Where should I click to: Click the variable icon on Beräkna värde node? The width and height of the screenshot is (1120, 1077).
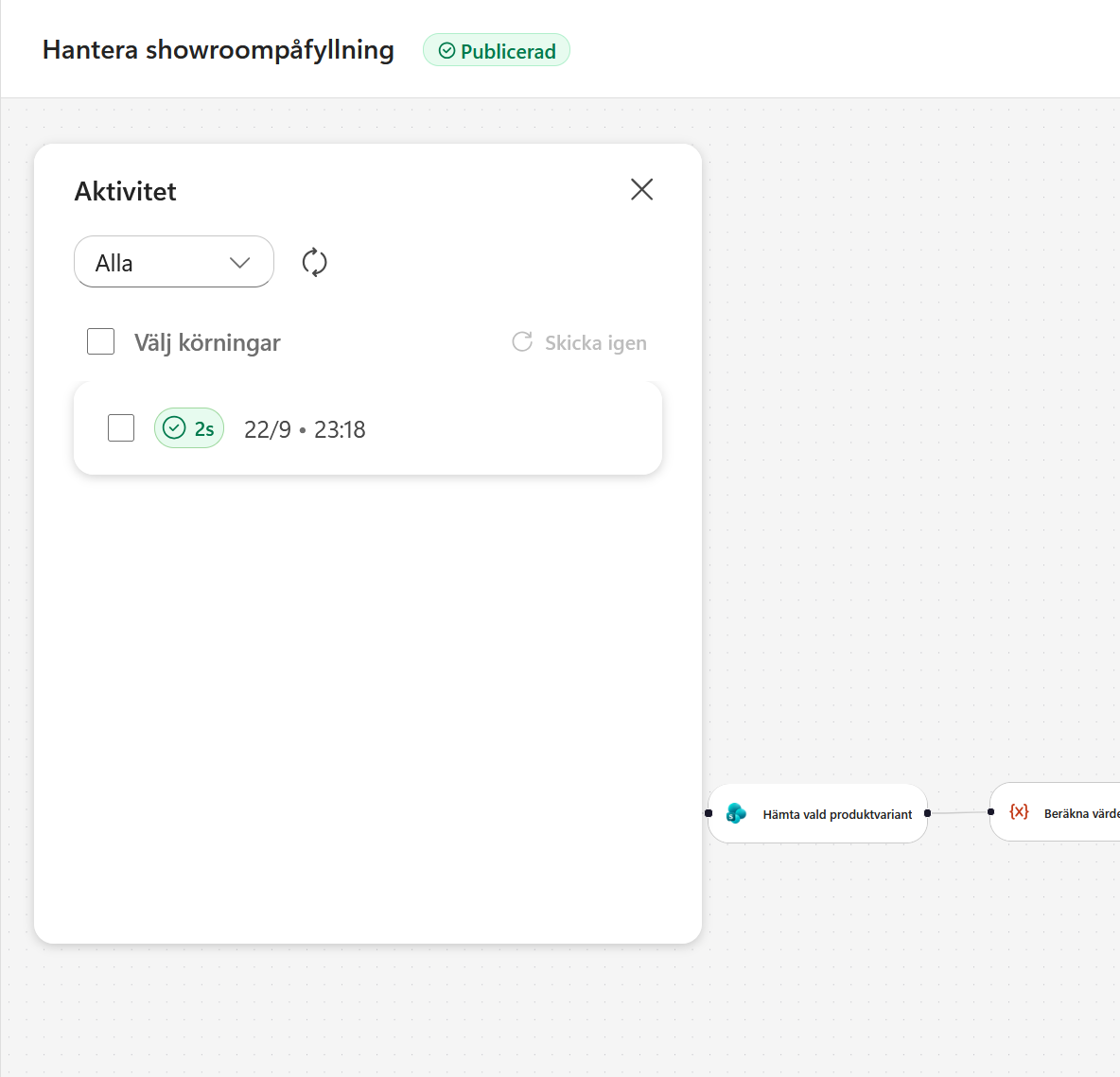(1019, 812)
